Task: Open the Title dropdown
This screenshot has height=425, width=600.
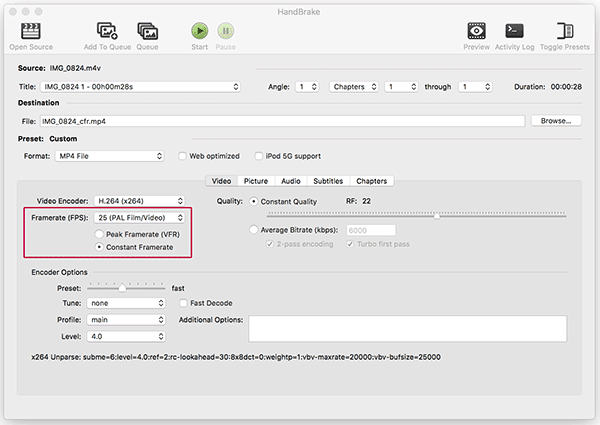Action: 140,87
